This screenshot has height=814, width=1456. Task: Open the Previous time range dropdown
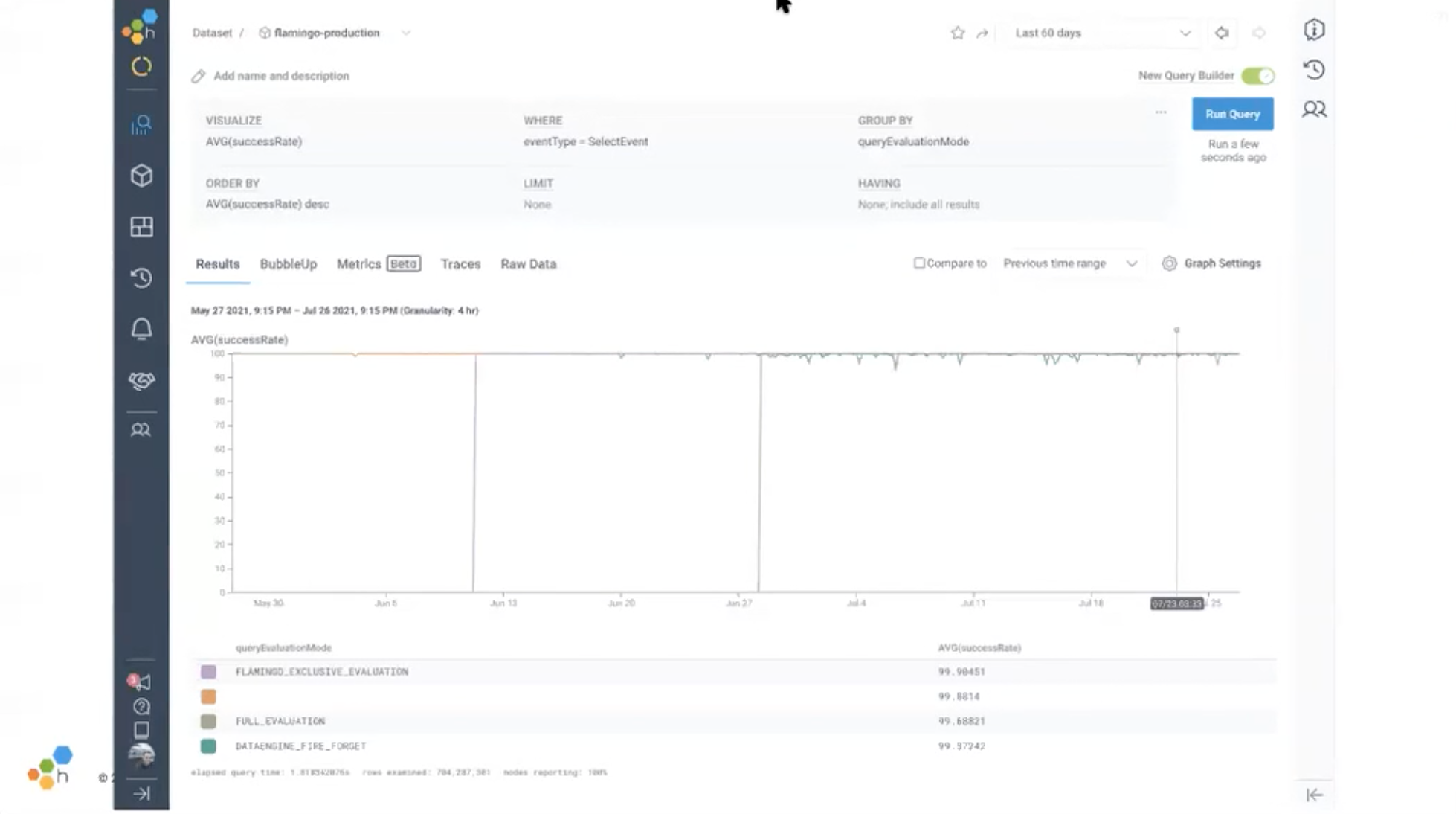pos(1070,263)
